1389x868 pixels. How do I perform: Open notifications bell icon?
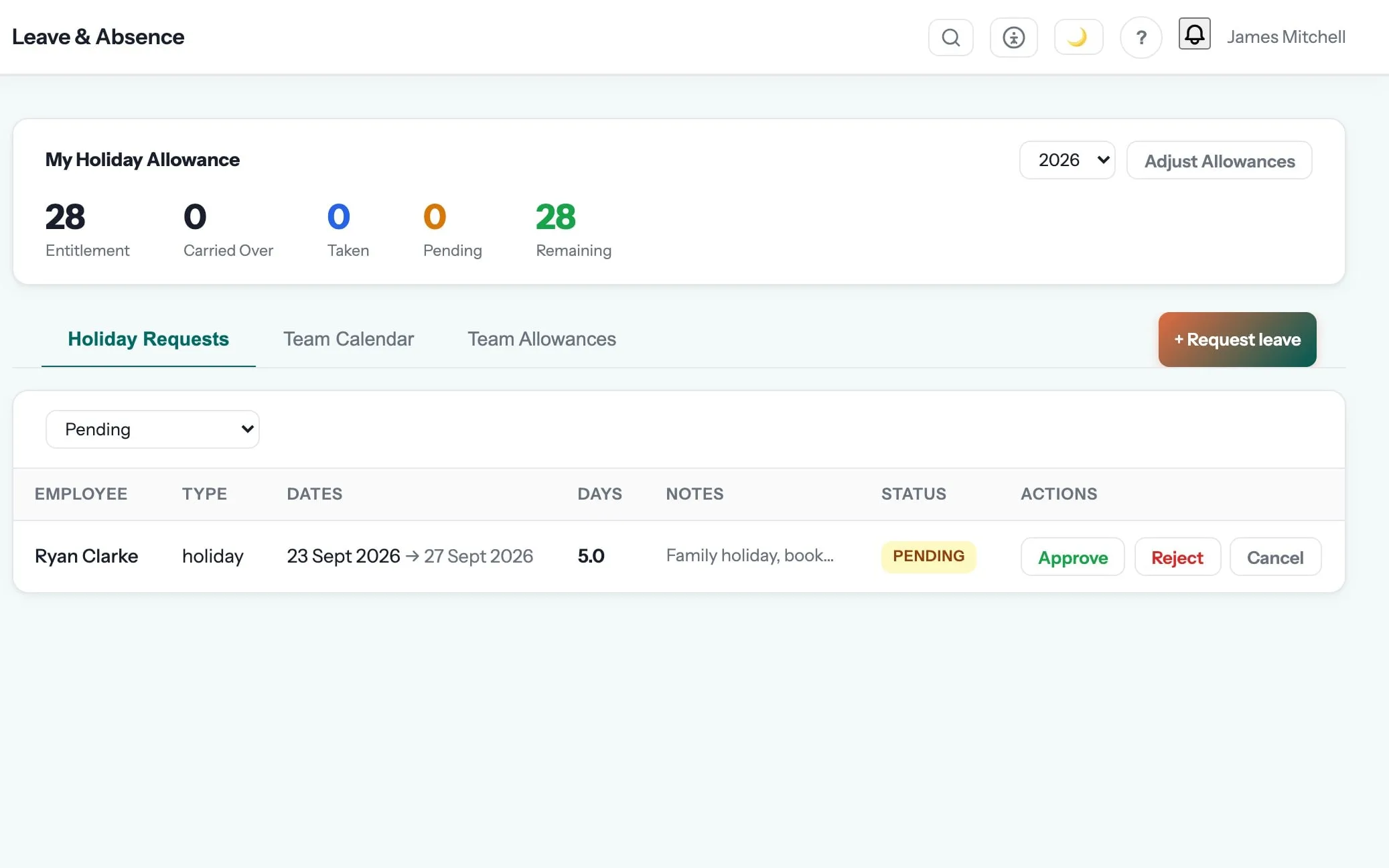pyautogui.click(x=1194, y=34)
